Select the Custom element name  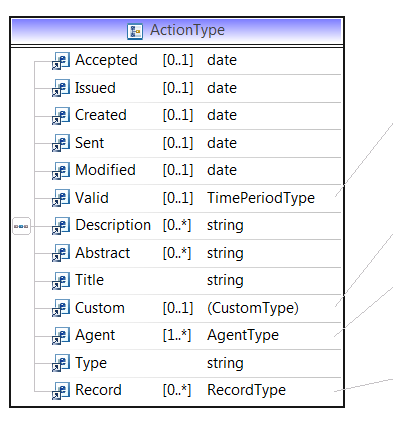100,308
